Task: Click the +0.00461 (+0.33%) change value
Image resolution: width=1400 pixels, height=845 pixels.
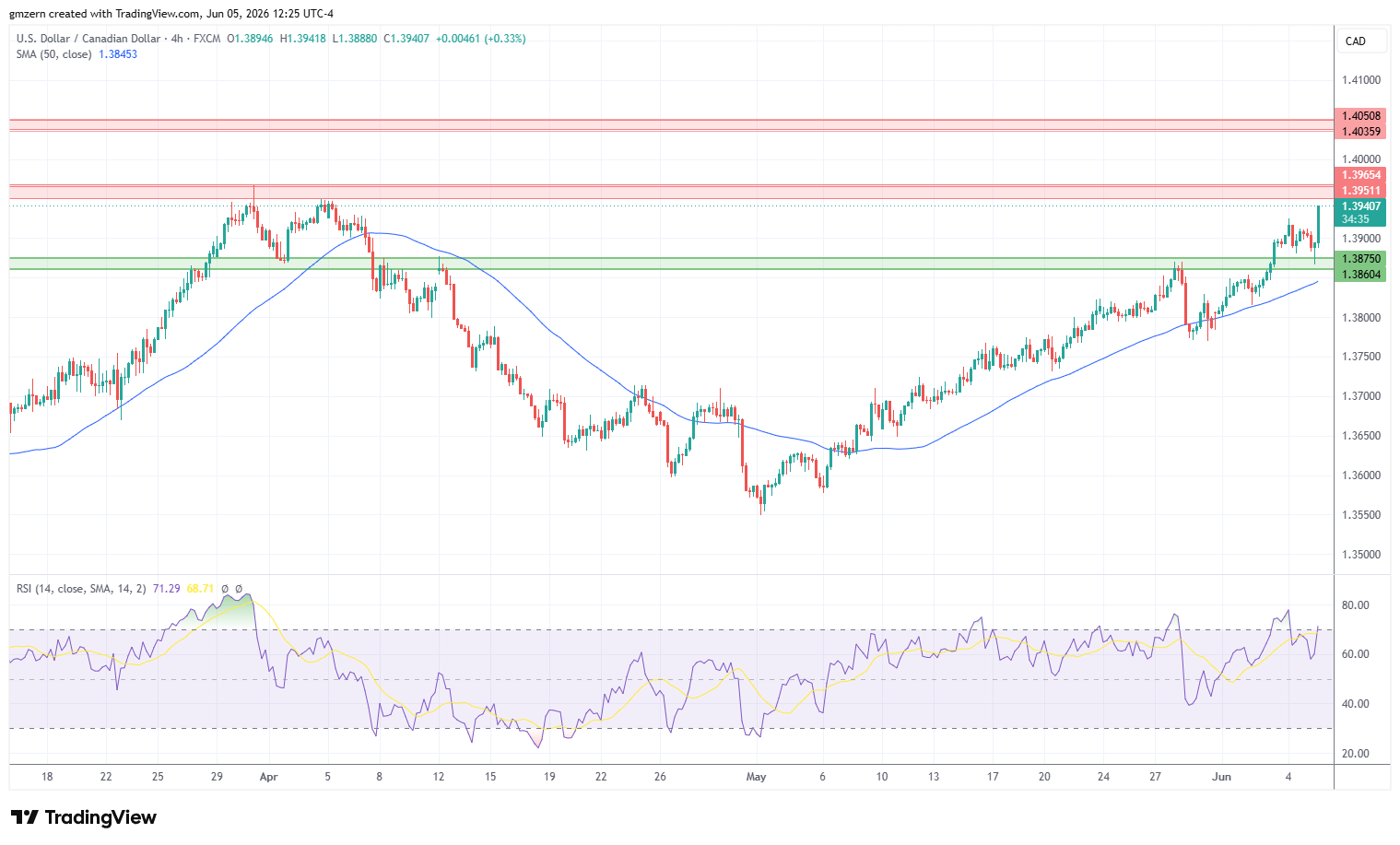Action: coord(481,39)
